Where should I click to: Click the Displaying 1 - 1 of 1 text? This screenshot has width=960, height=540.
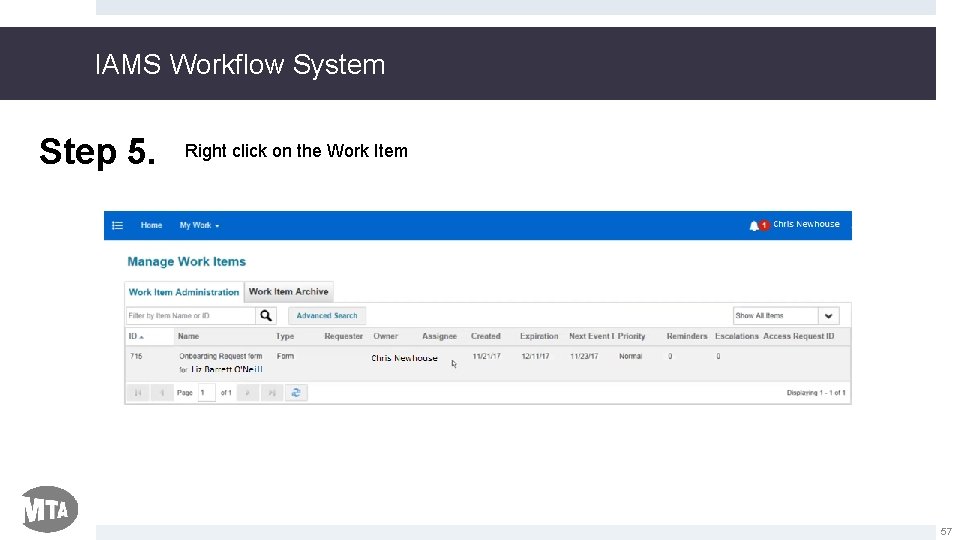816,393
